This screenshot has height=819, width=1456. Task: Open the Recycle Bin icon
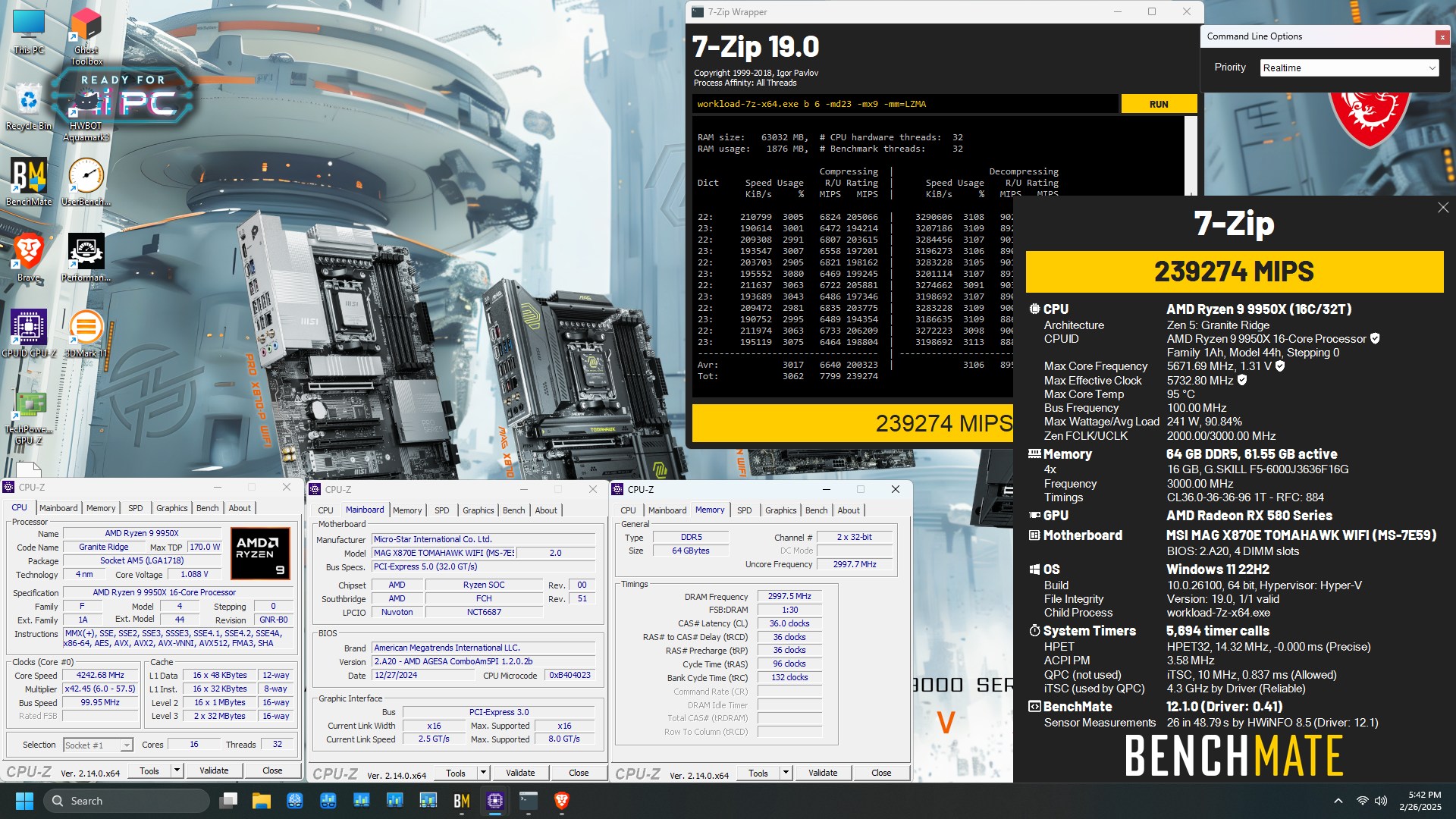click(29, 107)
